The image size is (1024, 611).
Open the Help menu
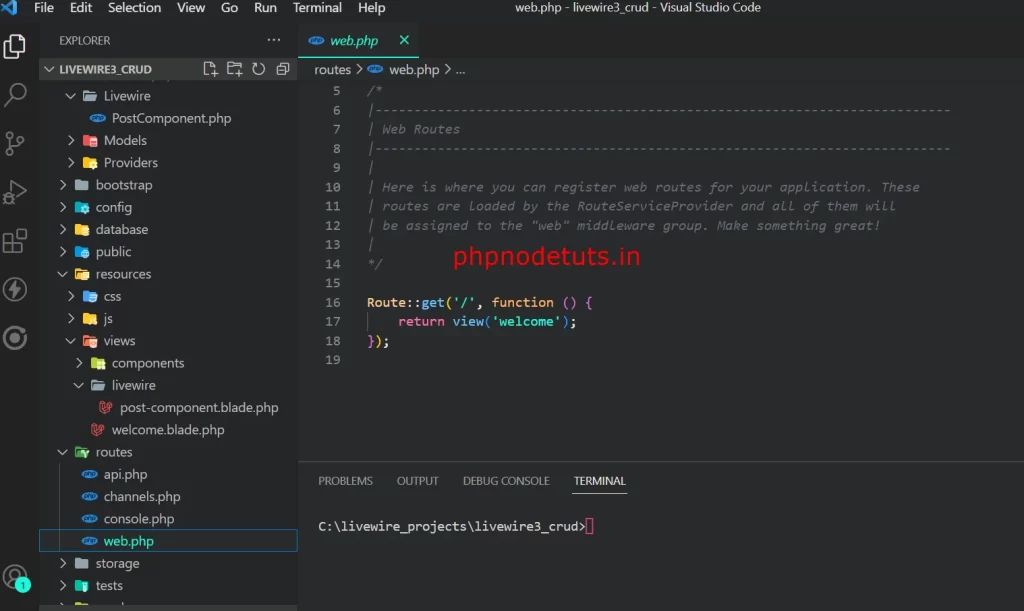coord(371,8)
